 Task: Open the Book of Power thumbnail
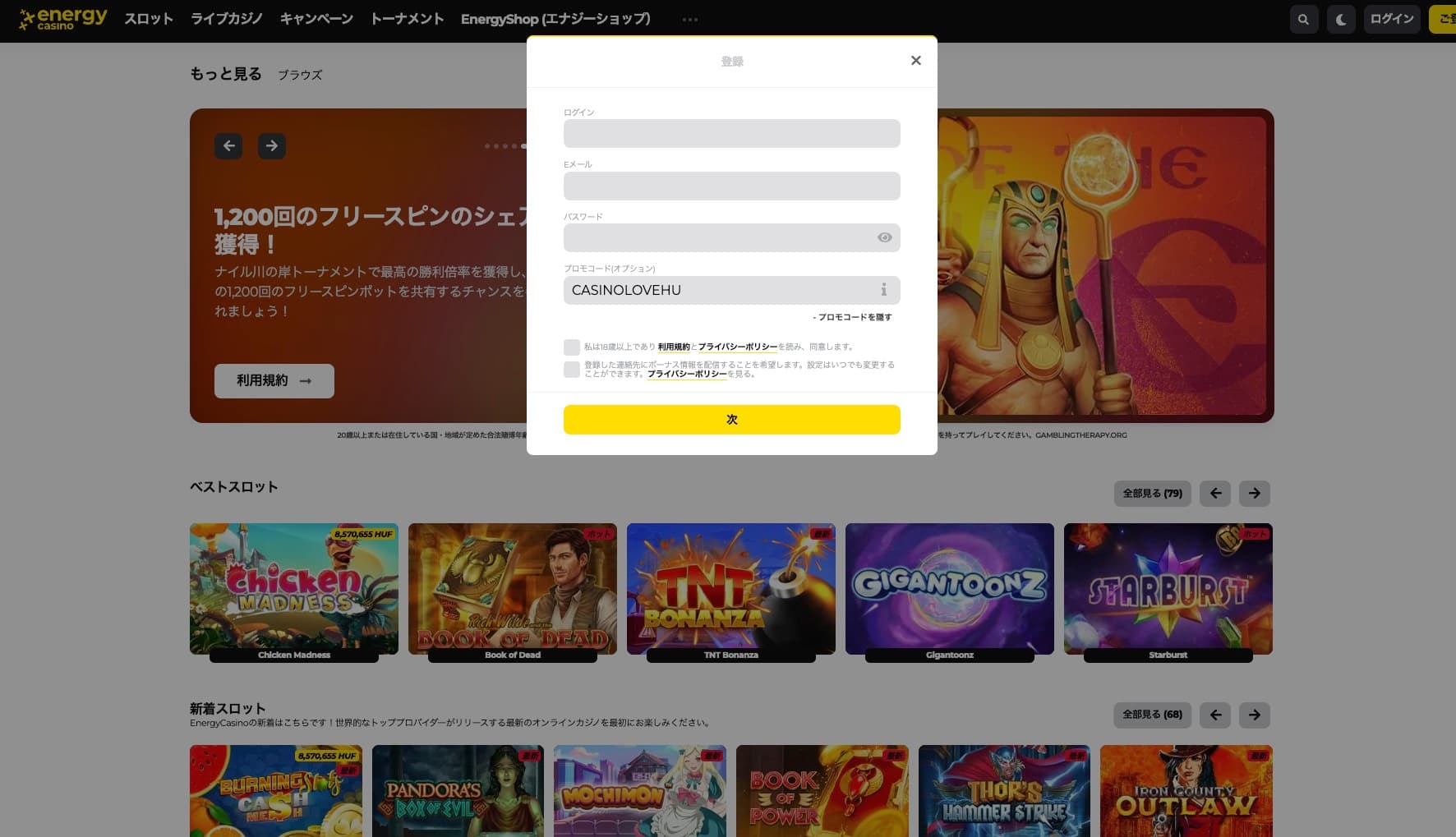tap(822, 791)
